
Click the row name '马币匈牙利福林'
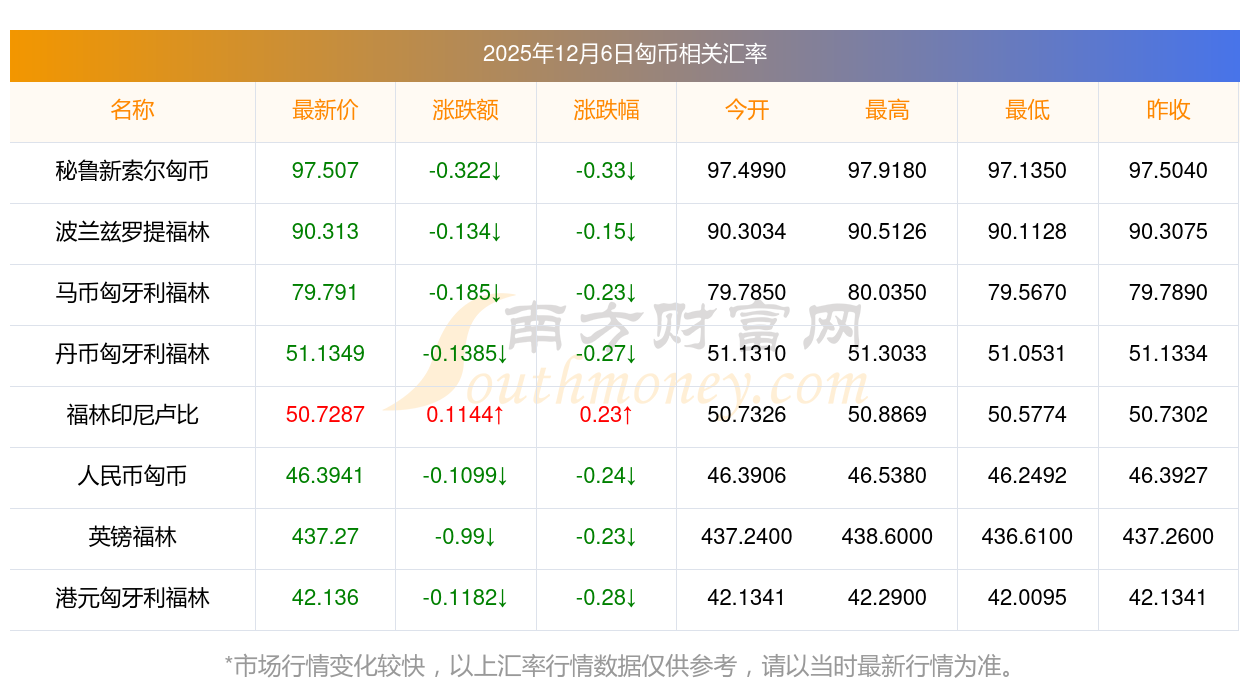pos(132,293)
